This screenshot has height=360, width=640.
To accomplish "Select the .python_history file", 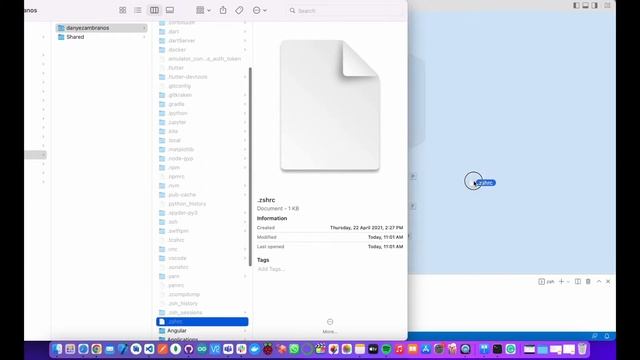I will click(202, 204).
